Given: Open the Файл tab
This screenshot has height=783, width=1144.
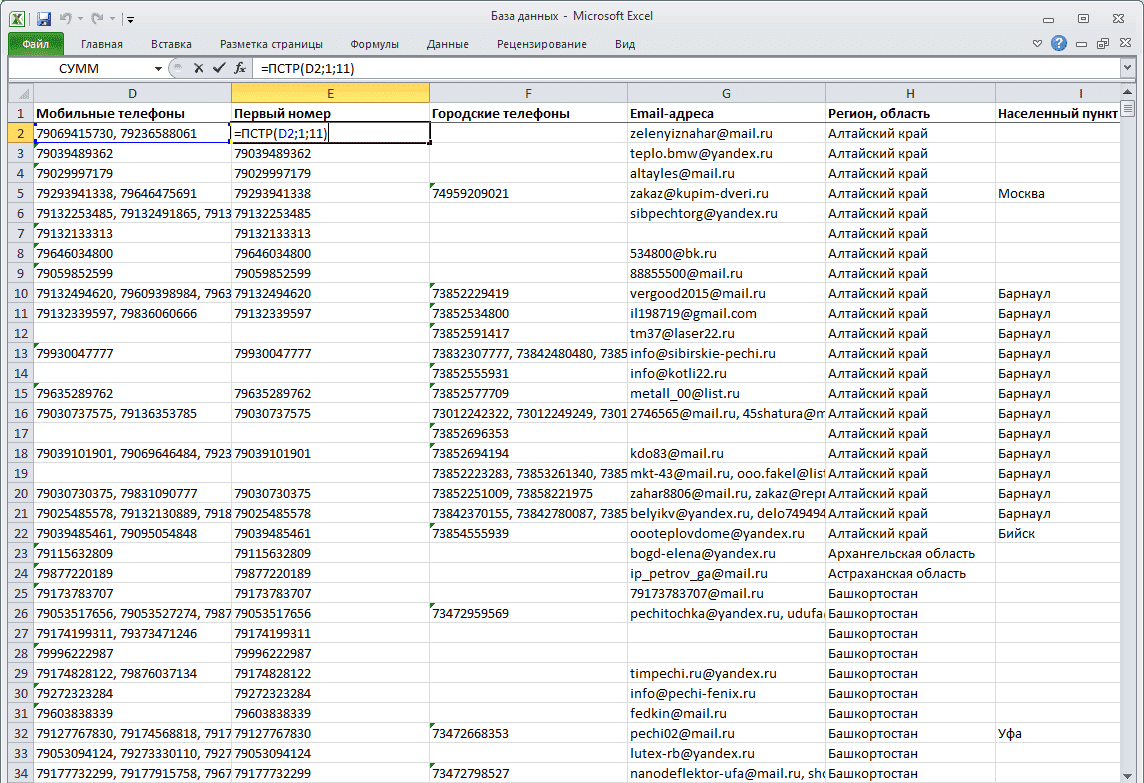Looking at the screenshot, I should 36,44.
